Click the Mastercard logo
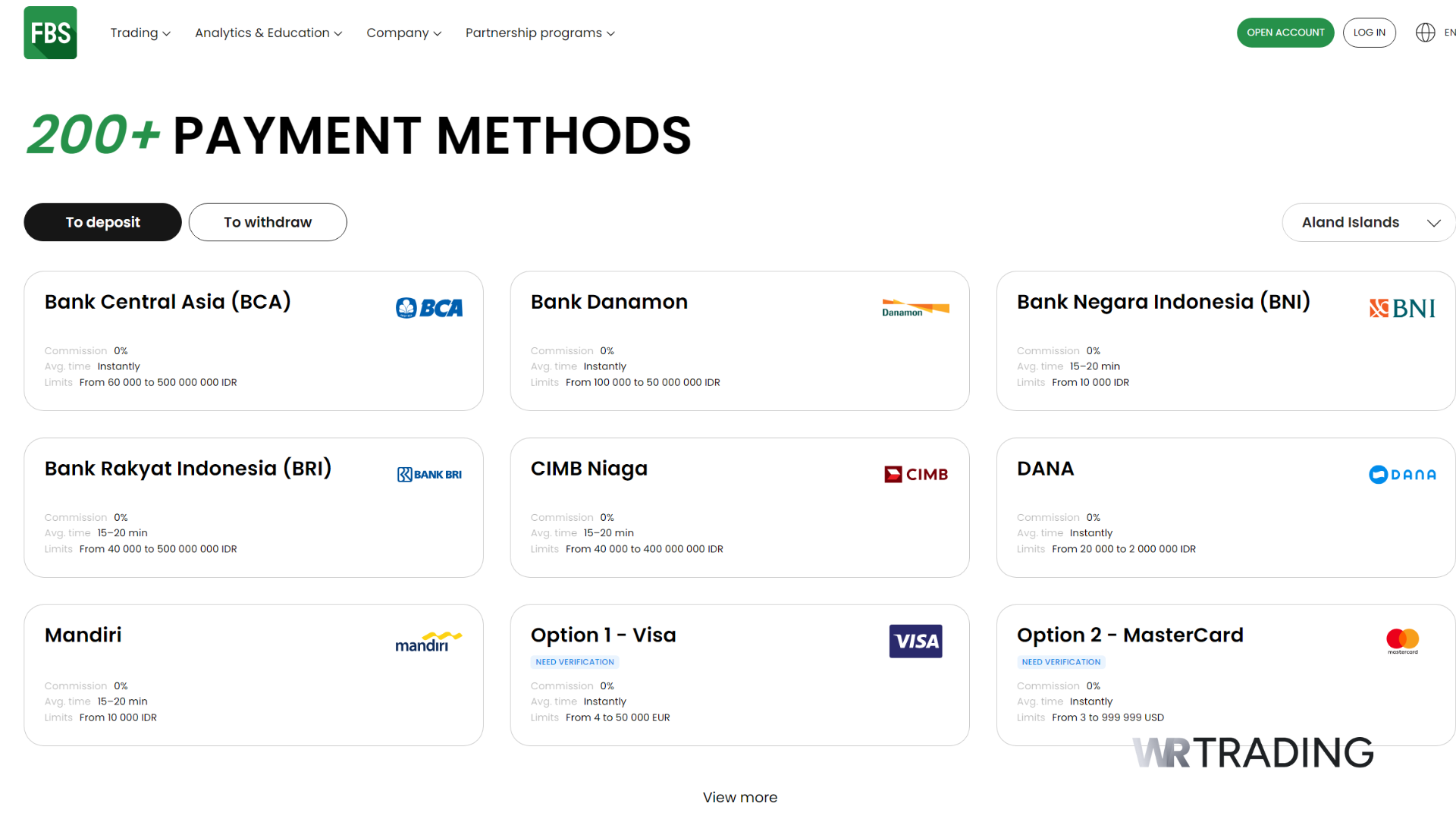 point(1402,642)
